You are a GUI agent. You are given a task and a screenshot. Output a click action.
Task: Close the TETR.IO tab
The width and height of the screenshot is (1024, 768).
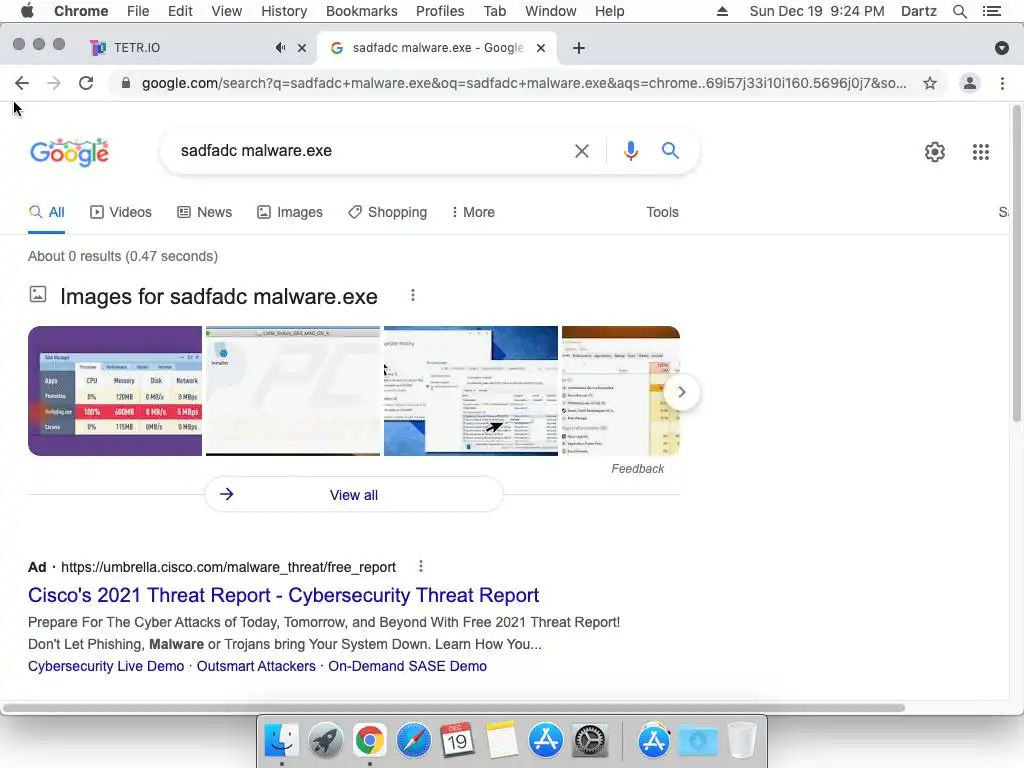point(302,48)
